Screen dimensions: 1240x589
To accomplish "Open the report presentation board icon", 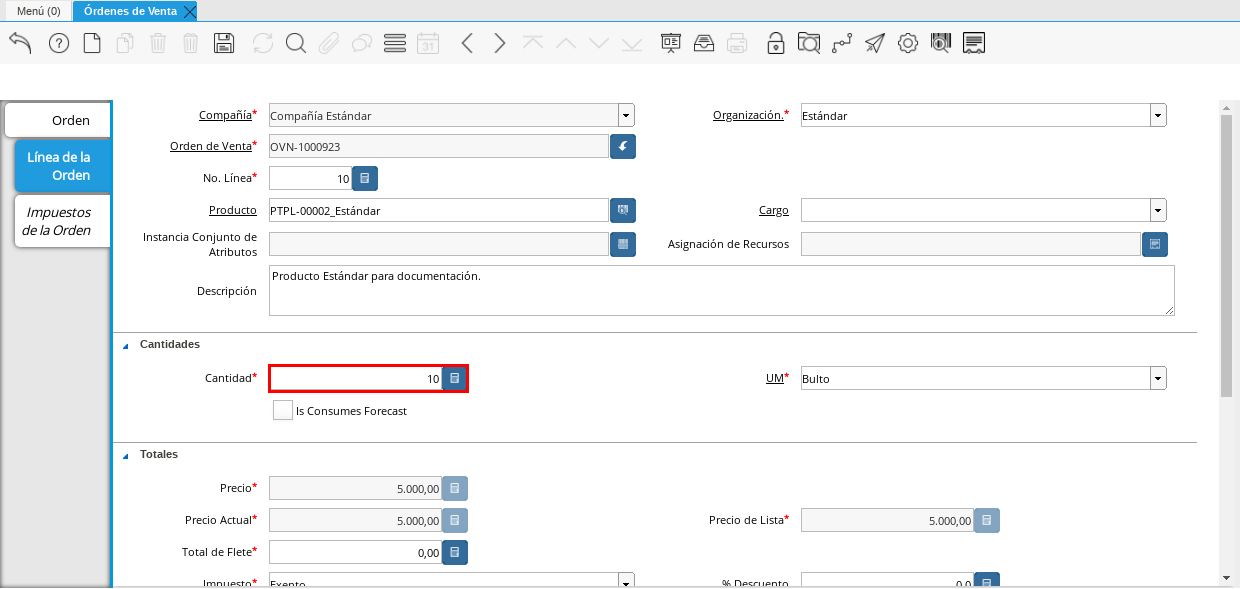I will point(670,43).
